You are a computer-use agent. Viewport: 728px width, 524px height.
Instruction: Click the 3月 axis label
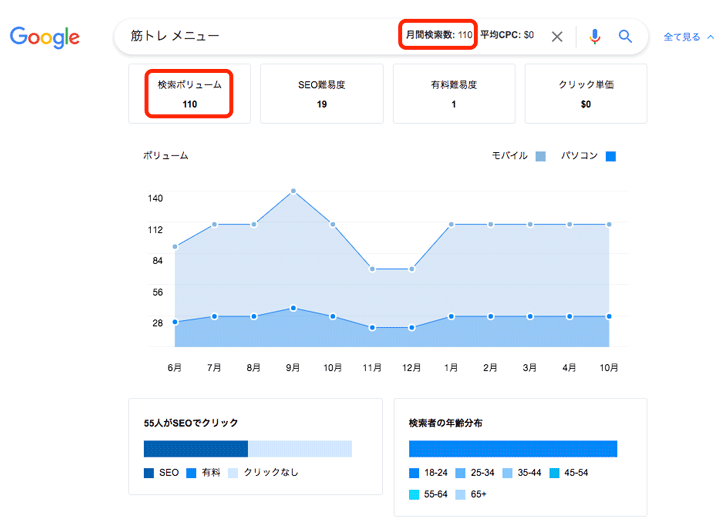click(530, 368)
